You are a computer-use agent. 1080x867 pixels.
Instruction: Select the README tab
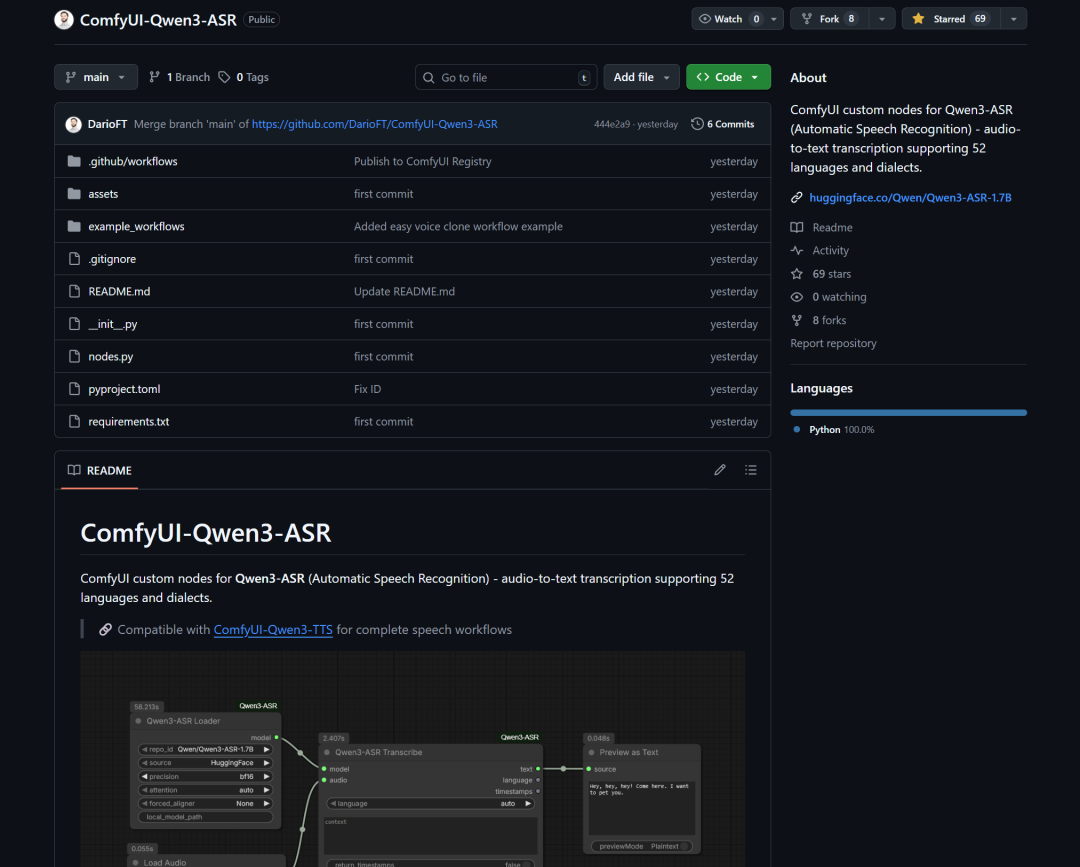[x=100, y=470]
